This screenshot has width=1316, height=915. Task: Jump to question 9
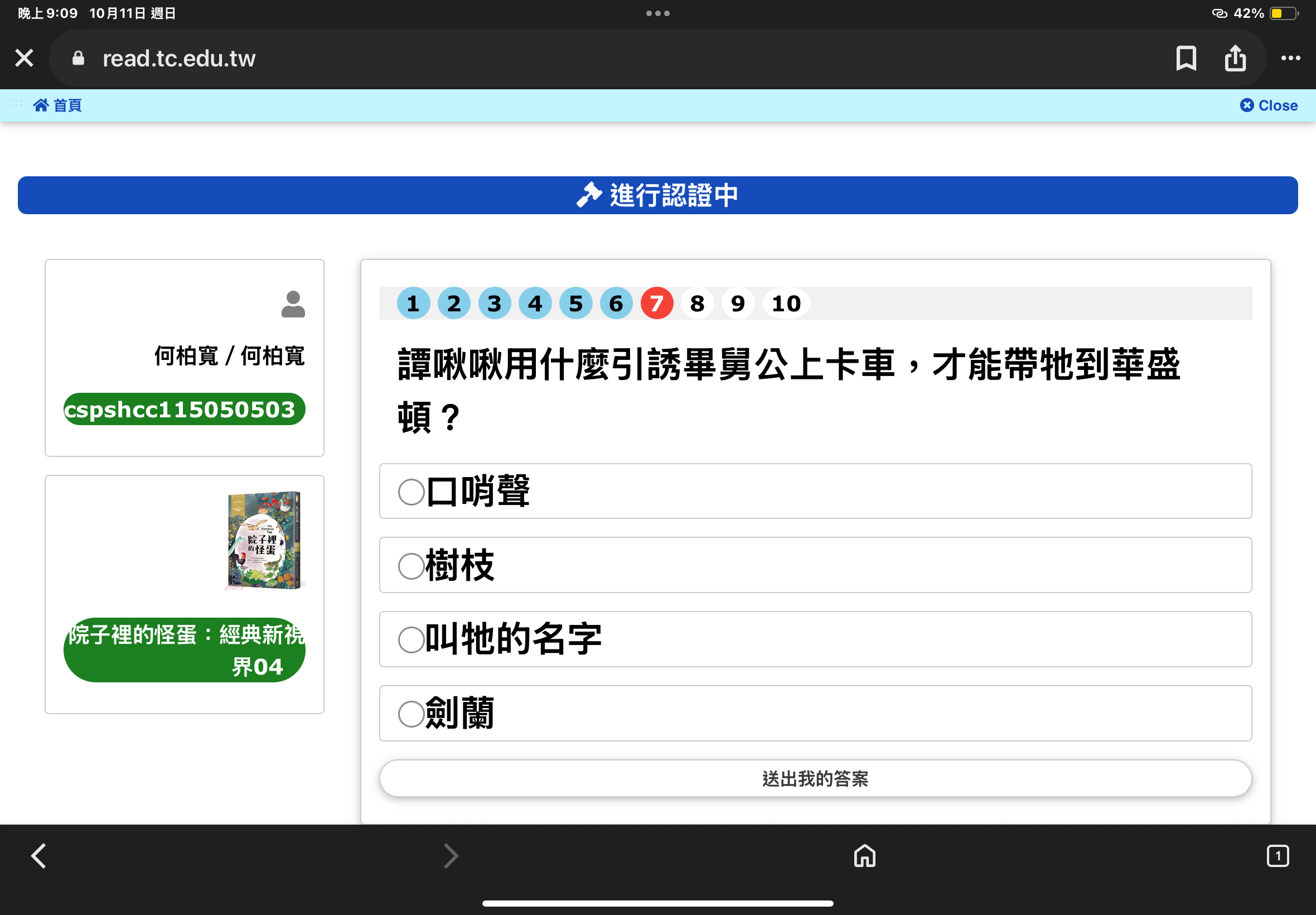pyautogui.click(x=738, y=304)
